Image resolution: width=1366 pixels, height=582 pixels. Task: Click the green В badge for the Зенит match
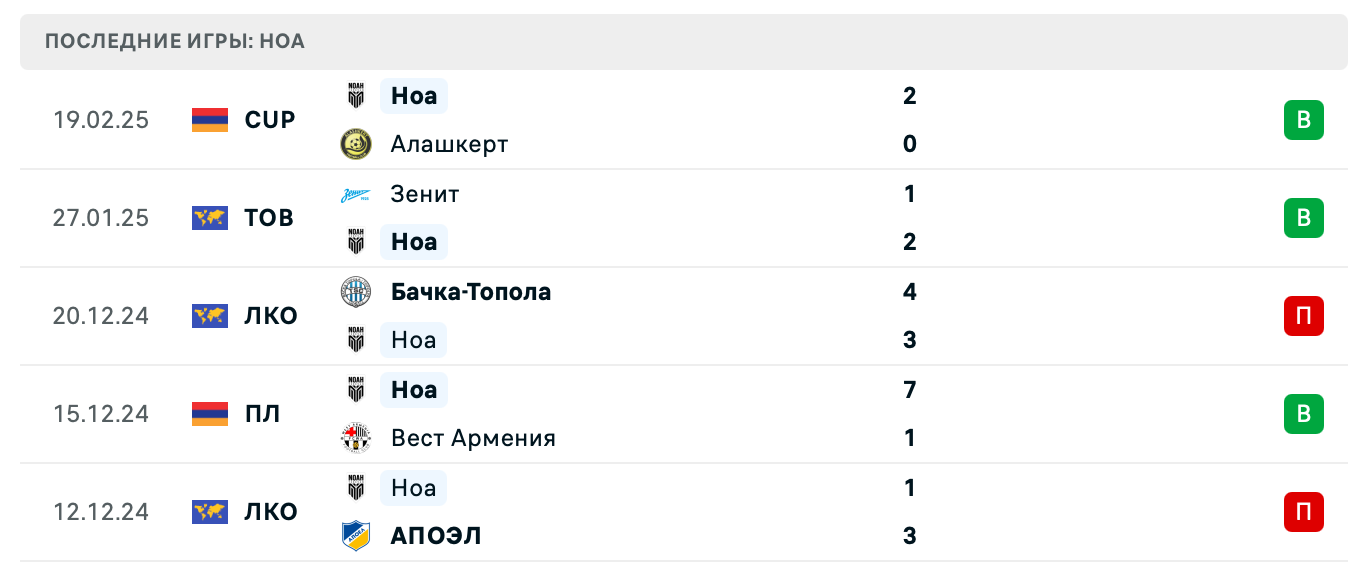click(1303, 218)
